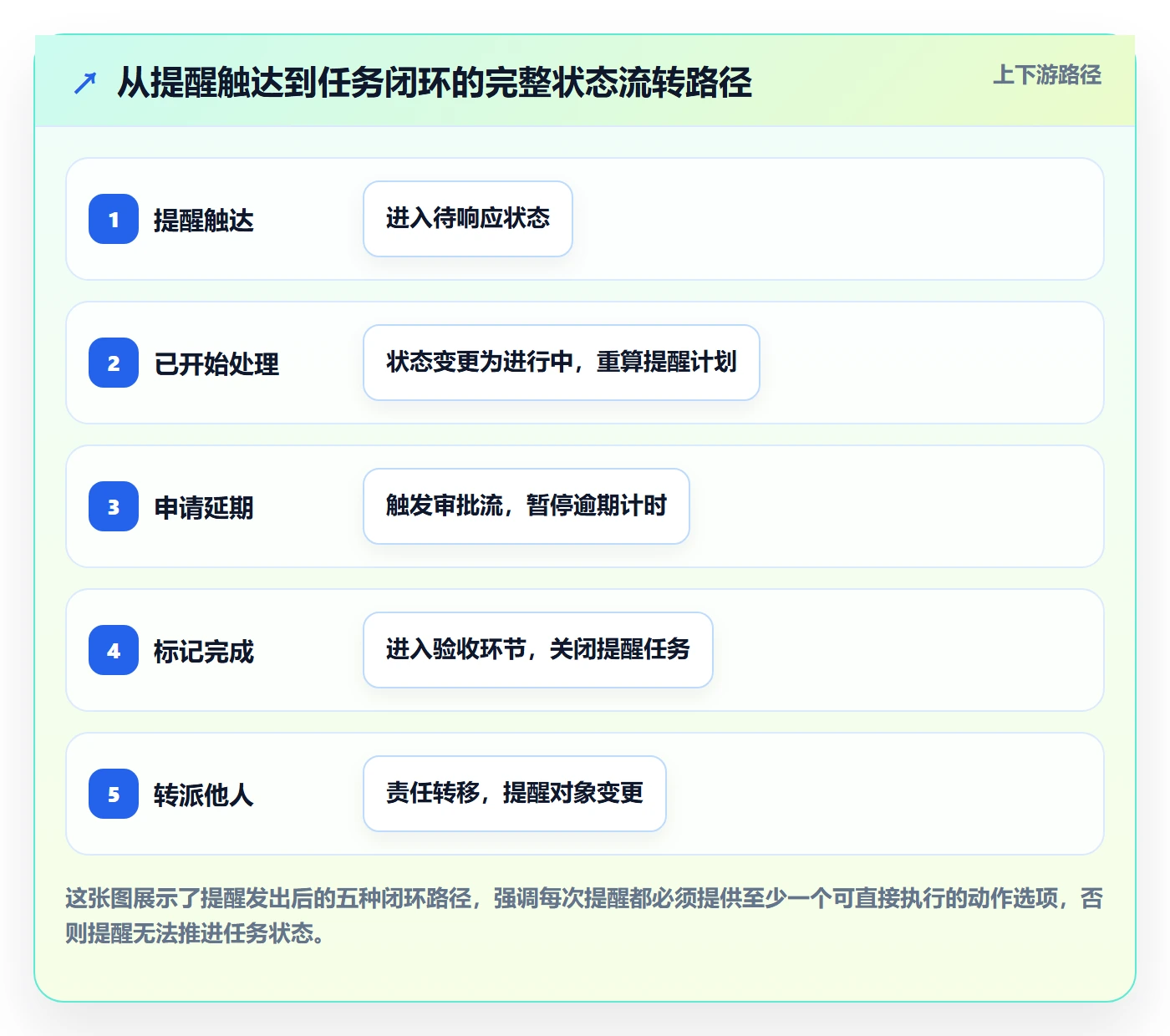
Task: Click the number 4 step badge
Action: point(114,650)
